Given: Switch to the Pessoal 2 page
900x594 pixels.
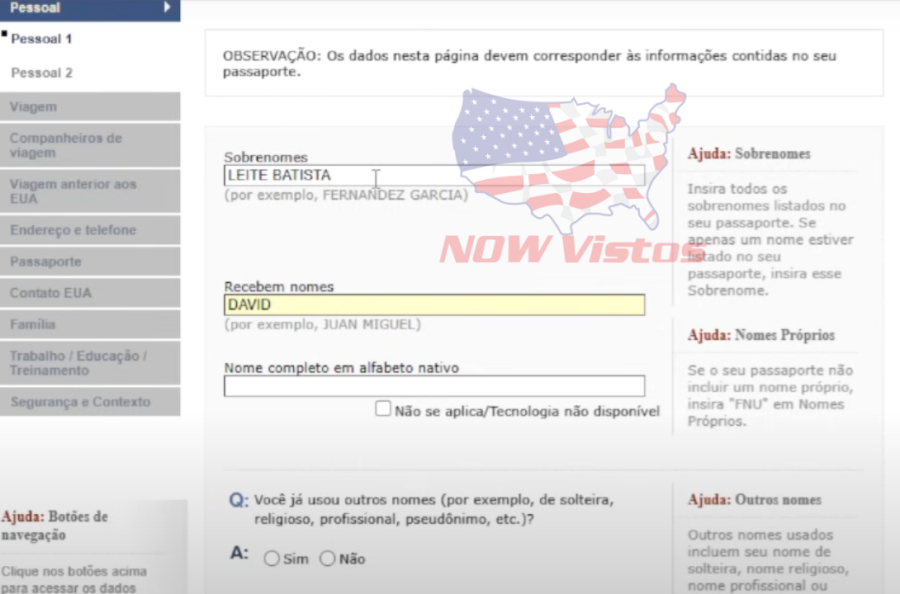Looking at the screenshot, I should tap(41, 72).
